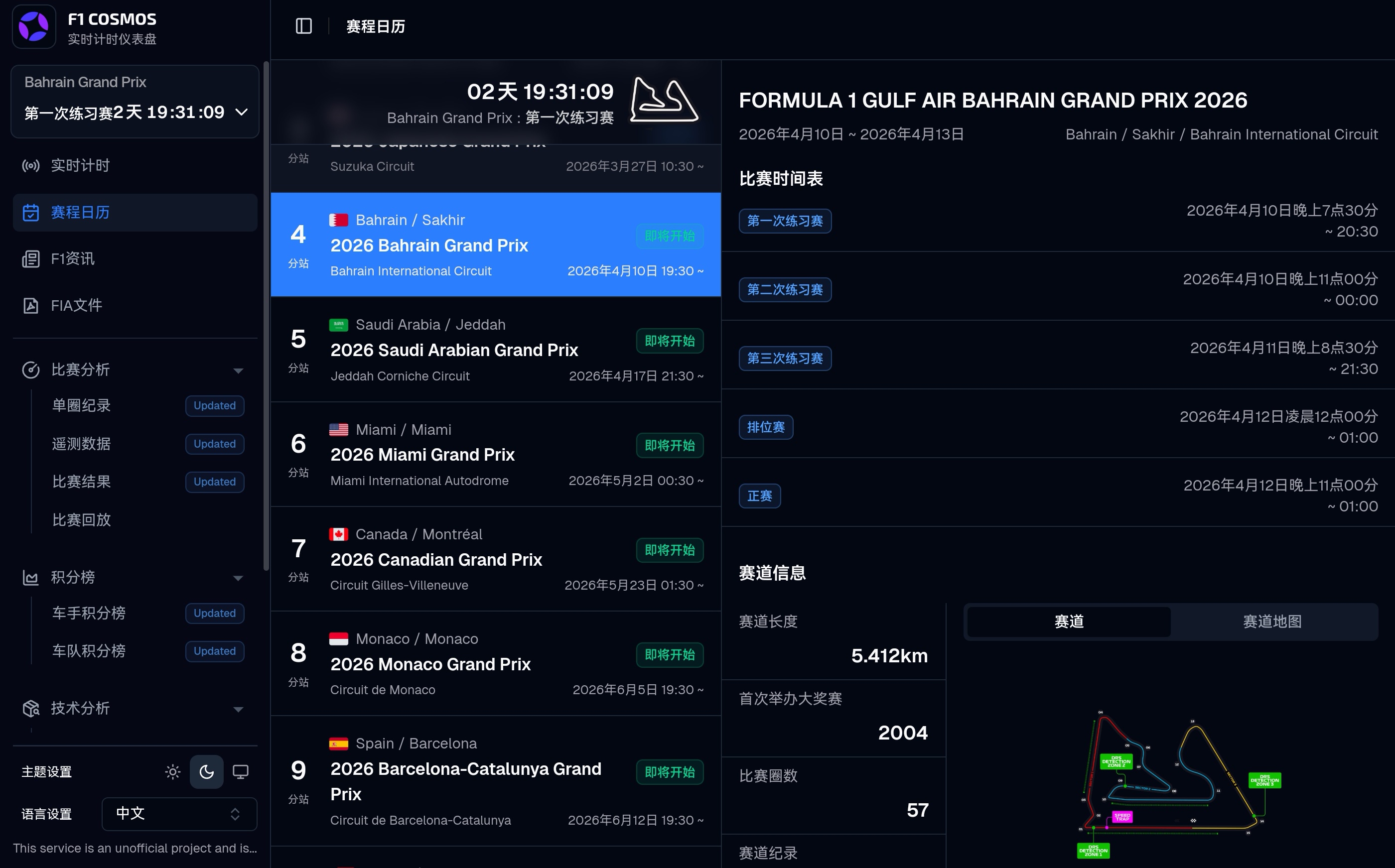
Task: Open 单圈纪录 analysis page
Action: tap(82, 406)
